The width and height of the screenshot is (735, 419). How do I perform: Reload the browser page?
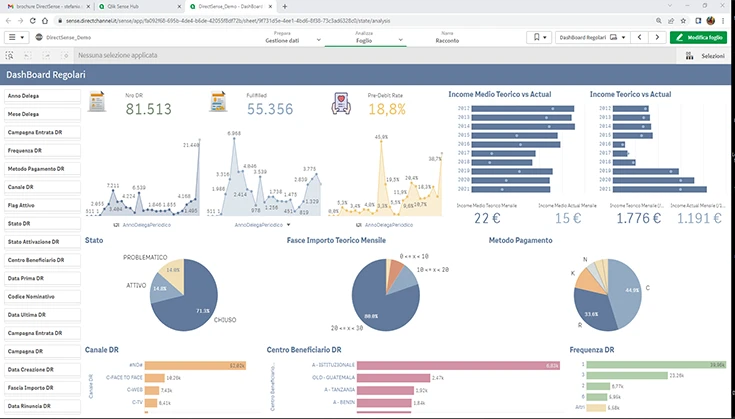tap(32, 21)
